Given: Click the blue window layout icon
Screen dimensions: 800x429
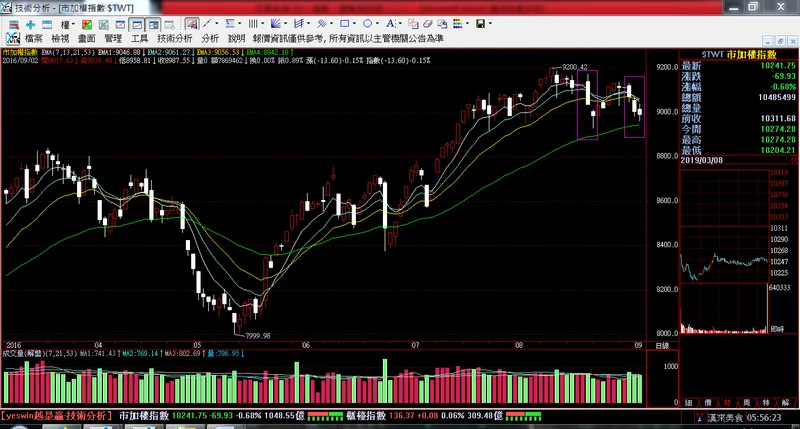Looking at the screenshot, I should (47, 24).
